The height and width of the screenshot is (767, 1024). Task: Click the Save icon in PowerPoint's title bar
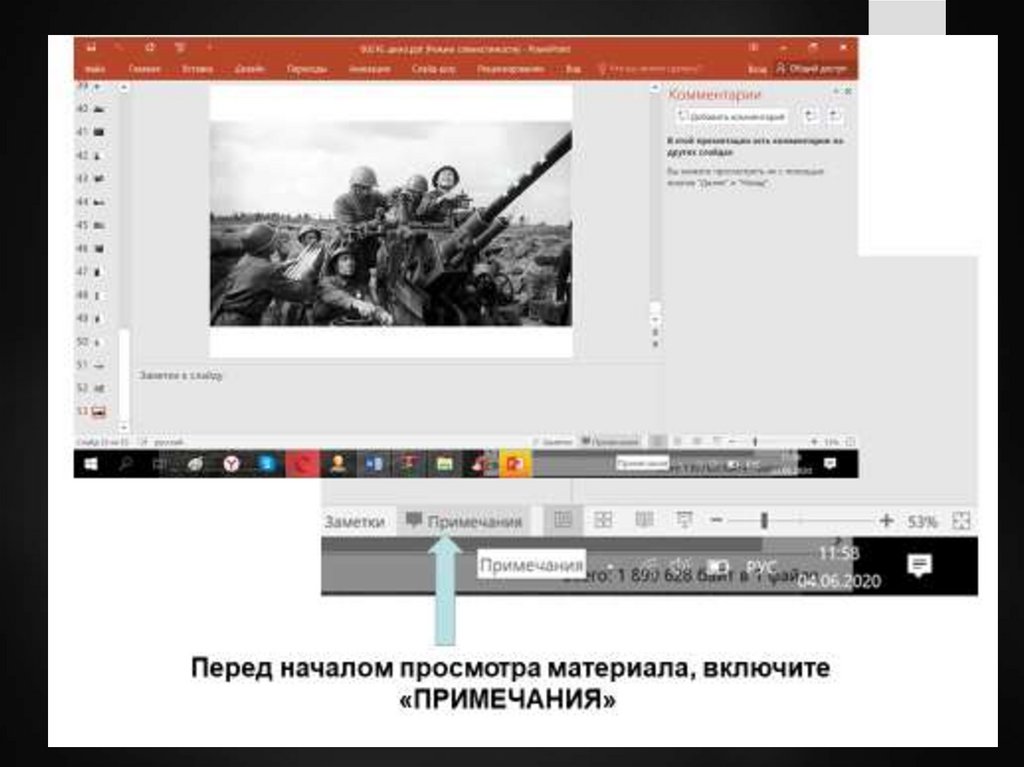pyautogui.click(x=91, y=48)
